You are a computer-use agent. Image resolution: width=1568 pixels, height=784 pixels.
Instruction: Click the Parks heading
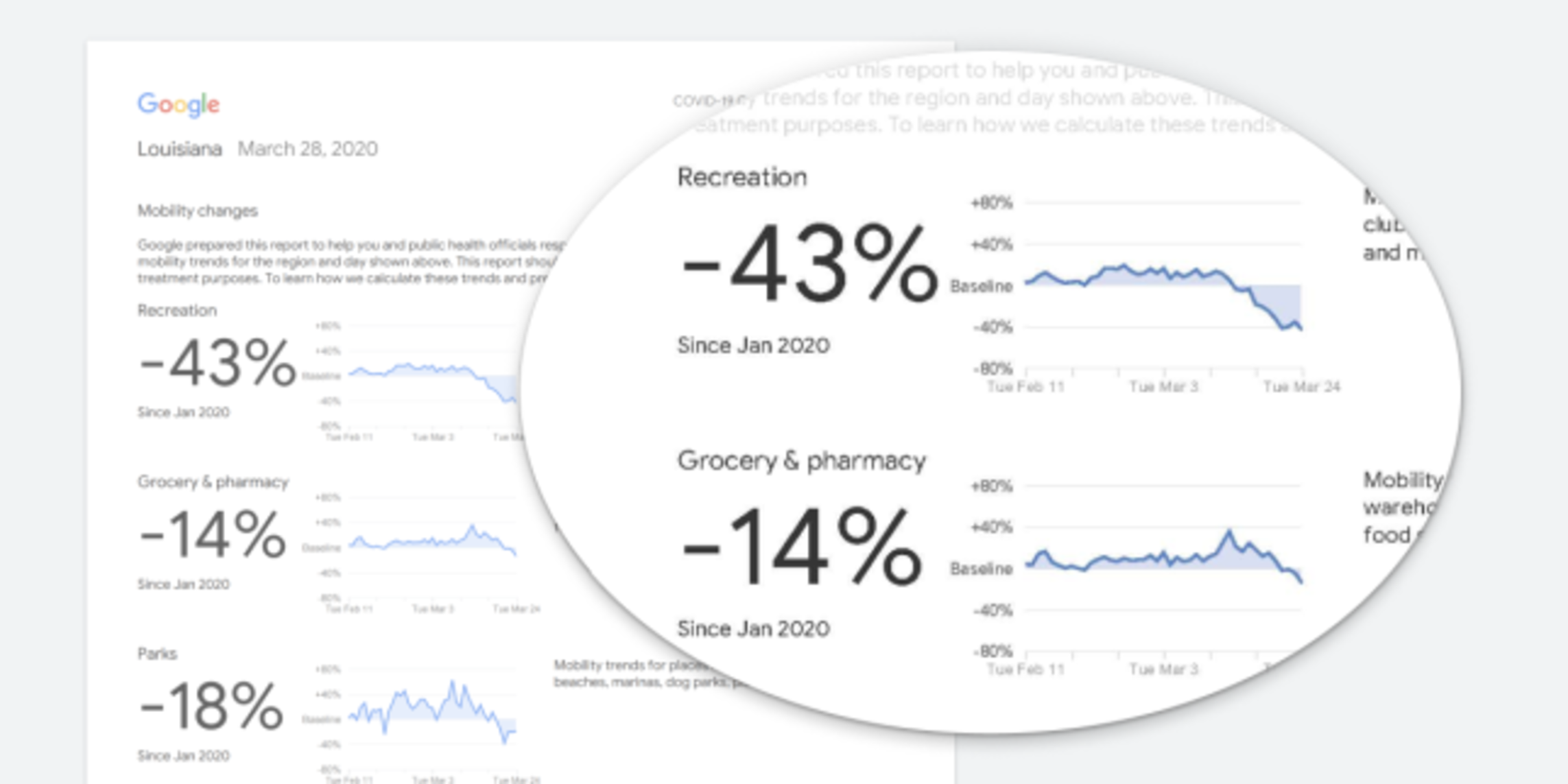(157, 654)
